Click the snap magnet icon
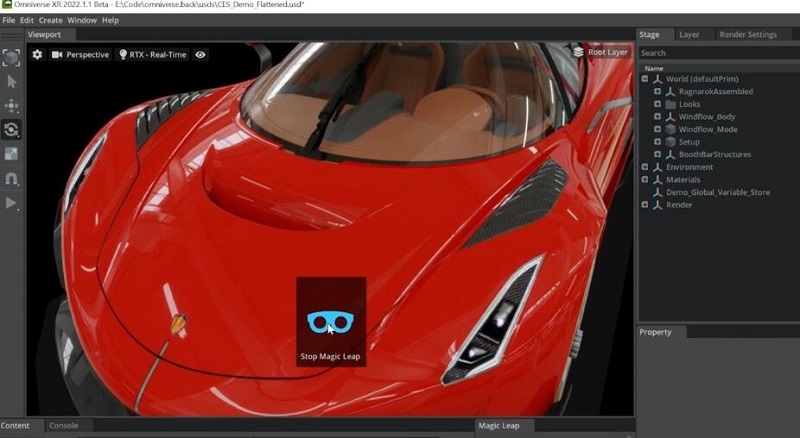This screenshot has height=438, width=800. (x=12, y=179)
